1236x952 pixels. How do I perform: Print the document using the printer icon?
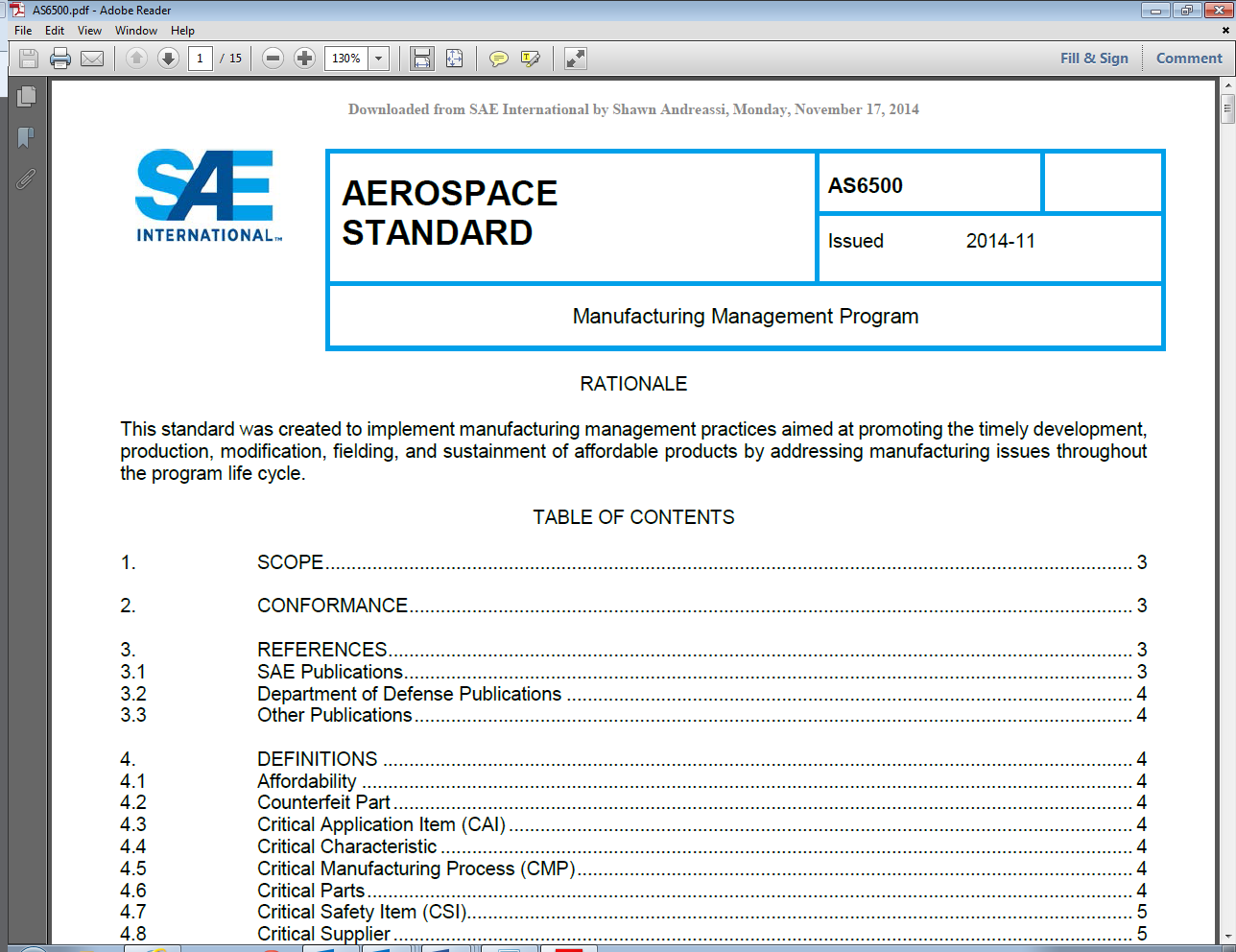point(60,59)
